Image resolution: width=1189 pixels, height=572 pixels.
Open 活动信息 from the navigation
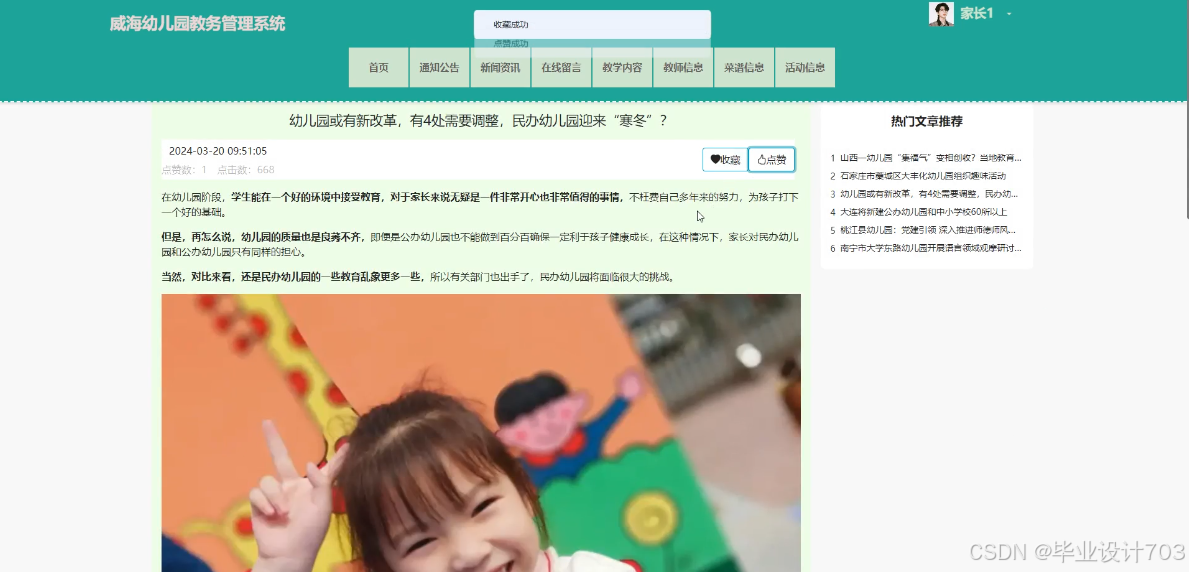pos(805,68)
